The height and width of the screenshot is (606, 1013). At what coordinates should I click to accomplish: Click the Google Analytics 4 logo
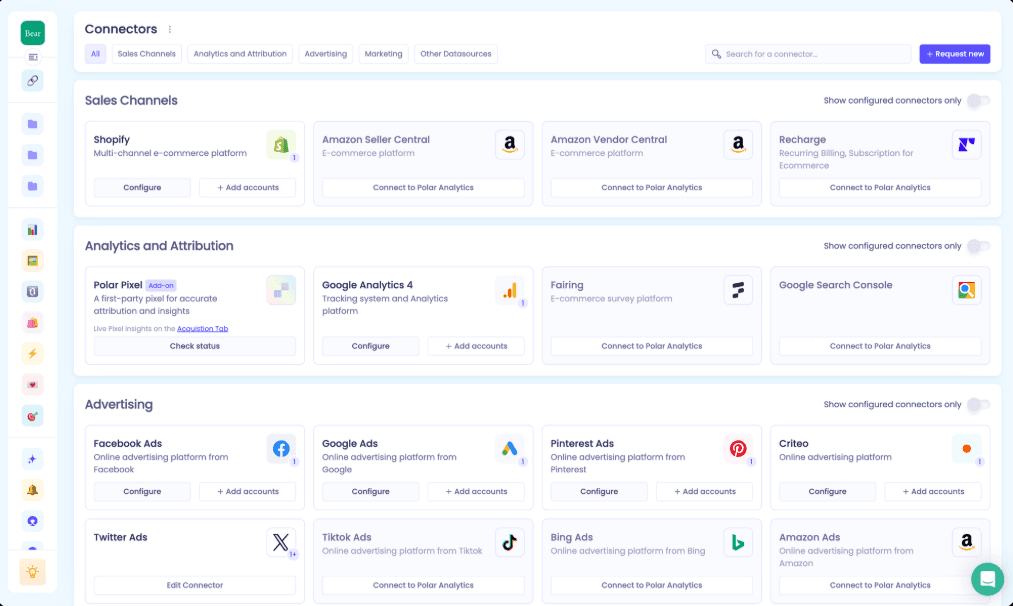pos(510,291)
